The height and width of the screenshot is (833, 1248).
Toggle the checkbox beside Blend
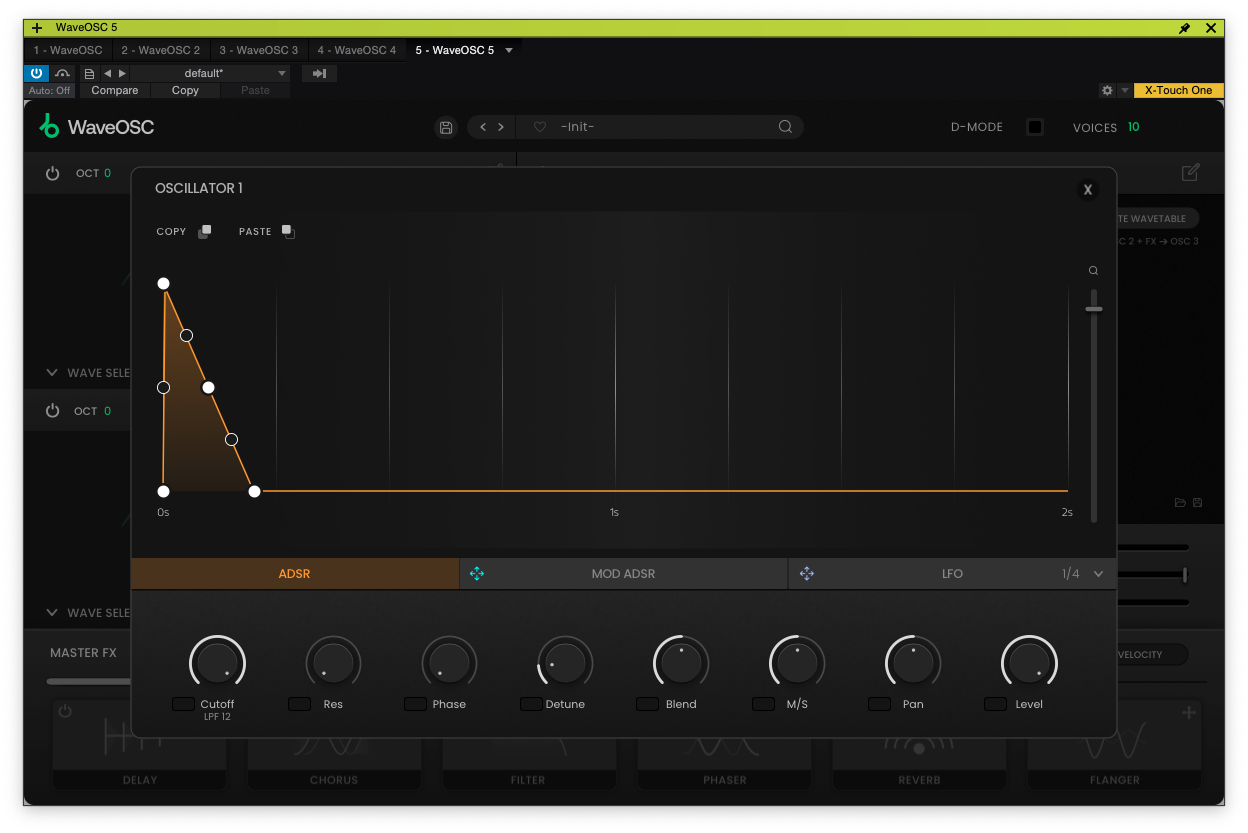pos(647,704)
